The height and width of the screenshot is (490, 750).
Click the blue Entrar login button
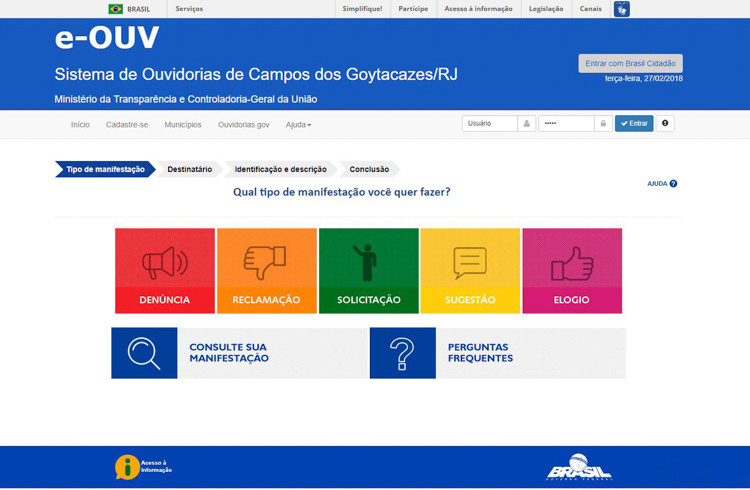[x=634, y=123]
